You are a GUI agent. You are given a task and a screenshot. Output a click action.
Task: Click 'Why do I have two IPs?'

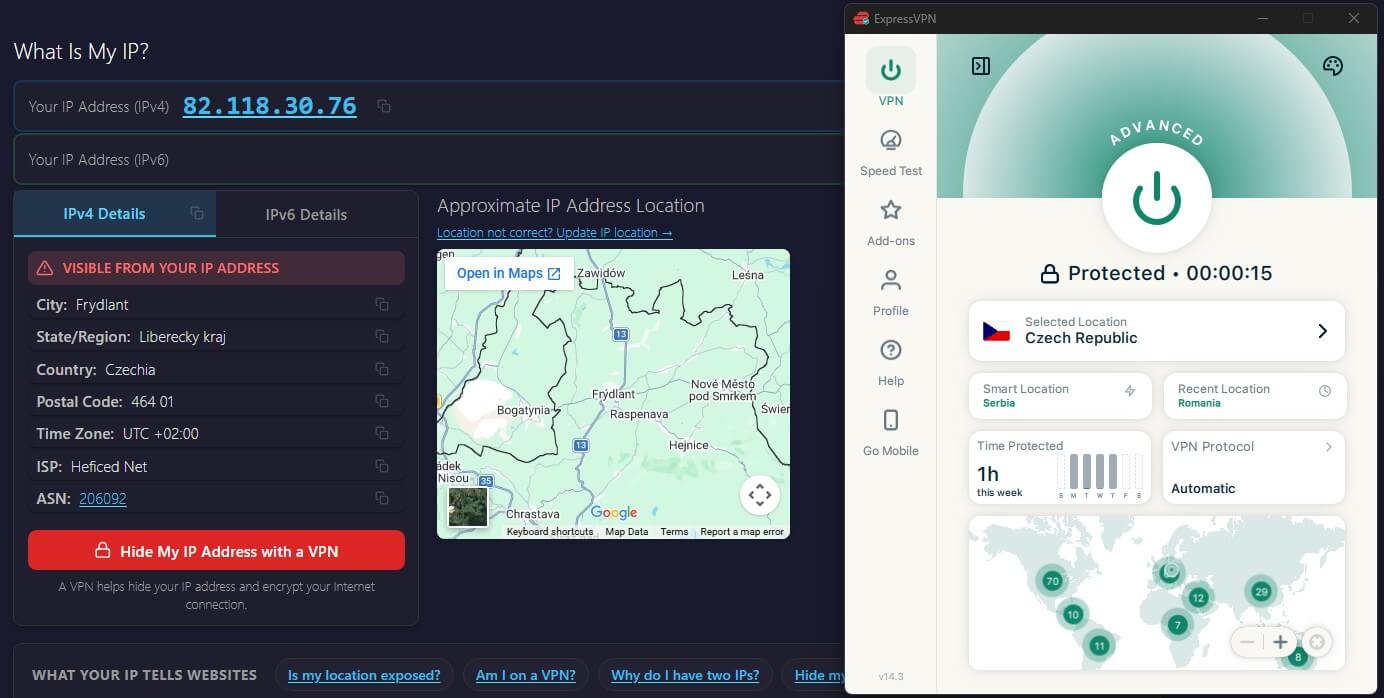pos(685,675)
